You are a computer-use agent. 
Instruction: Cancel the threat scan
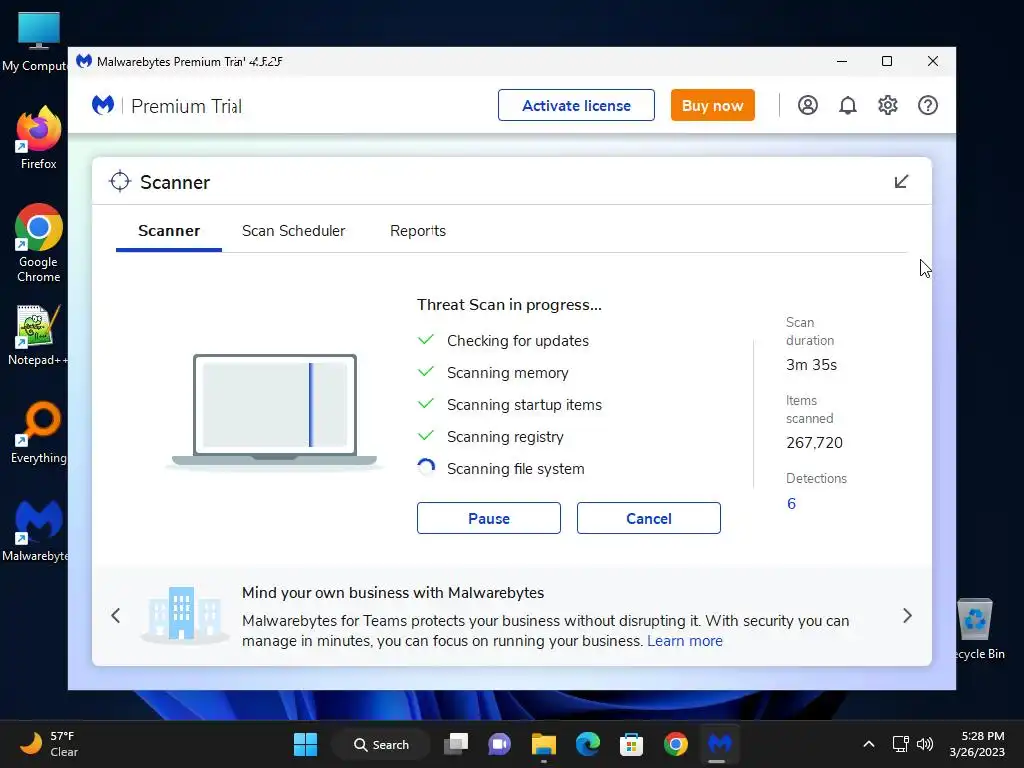648,518
